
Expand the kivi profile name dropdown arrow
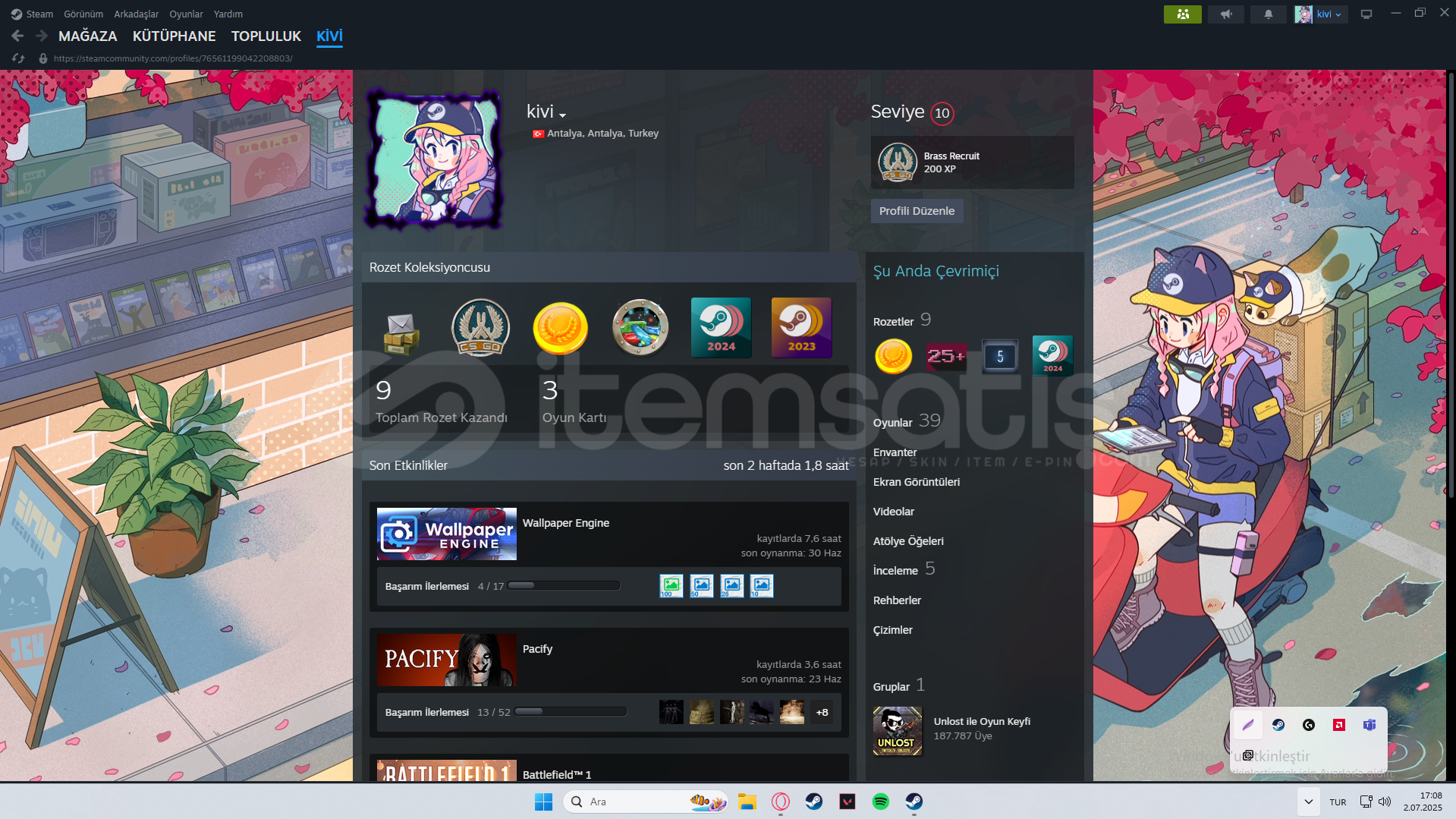coord(563,115)
